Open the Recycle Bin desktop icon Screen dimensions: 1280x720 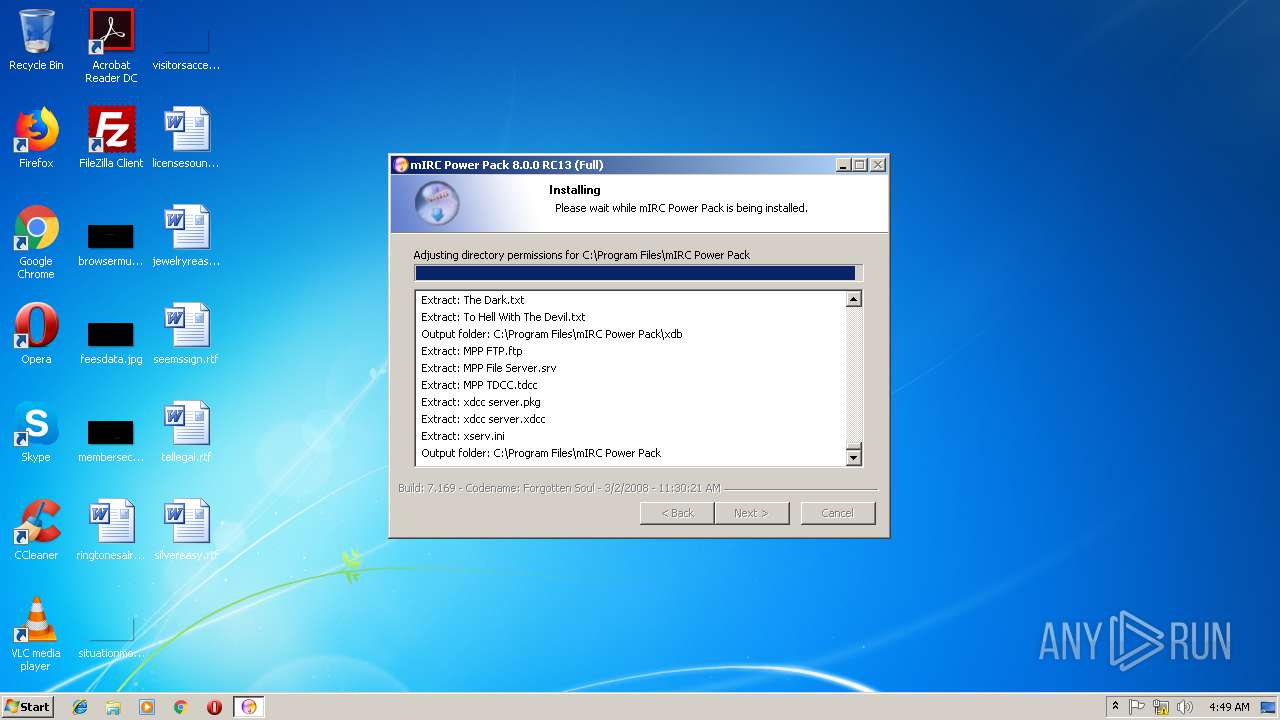click(36, 40)
